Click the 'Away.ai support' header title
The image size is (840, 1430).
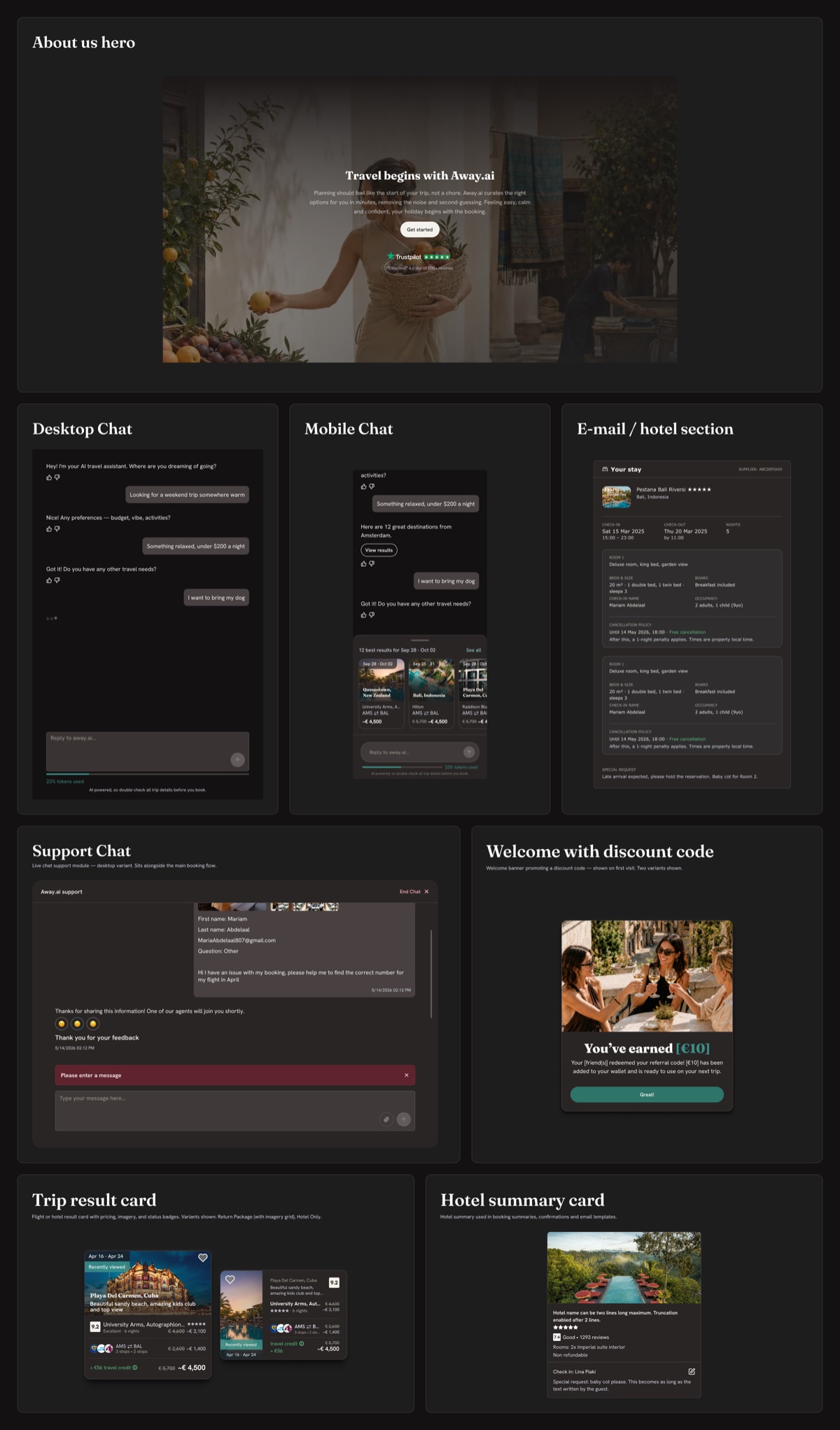coord(62,892)
